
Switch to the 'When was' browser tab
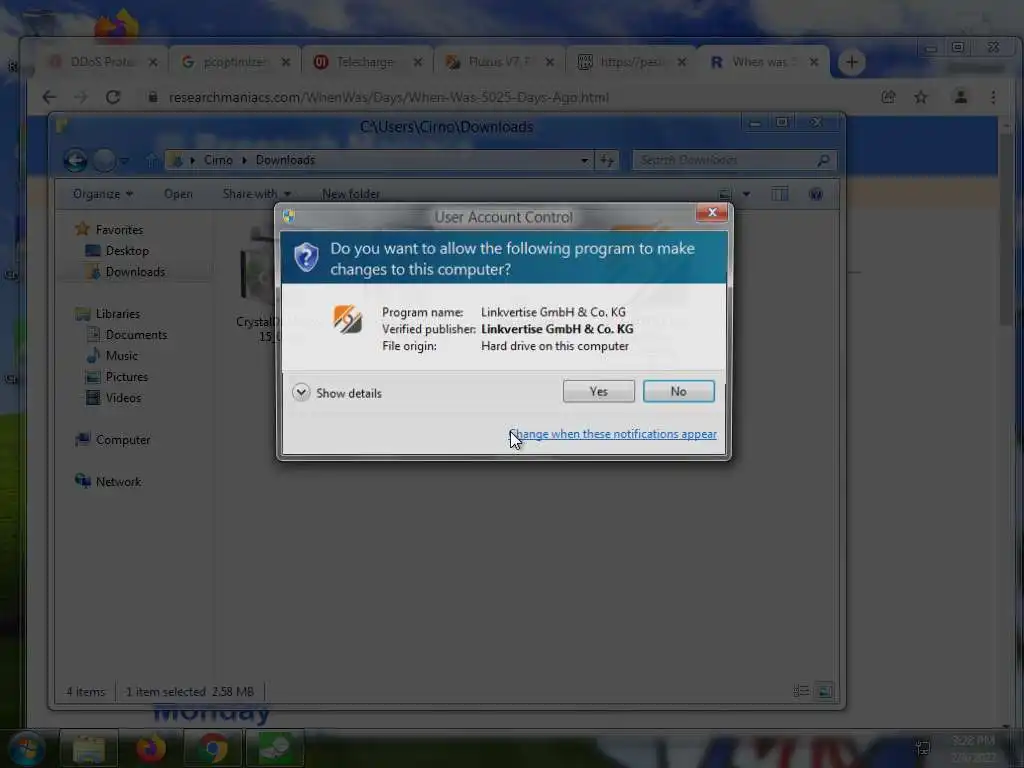pos(763,62)
